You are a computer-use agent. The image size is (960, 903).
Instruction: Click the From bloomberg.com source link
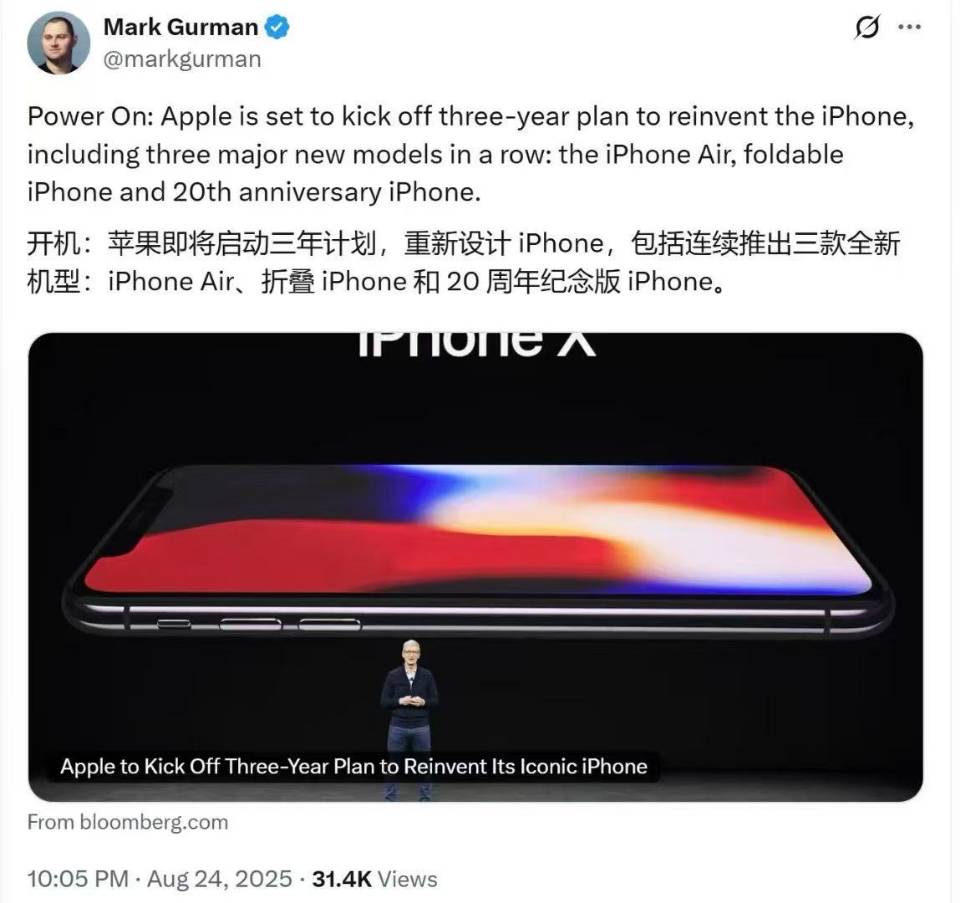coord(128,822)
